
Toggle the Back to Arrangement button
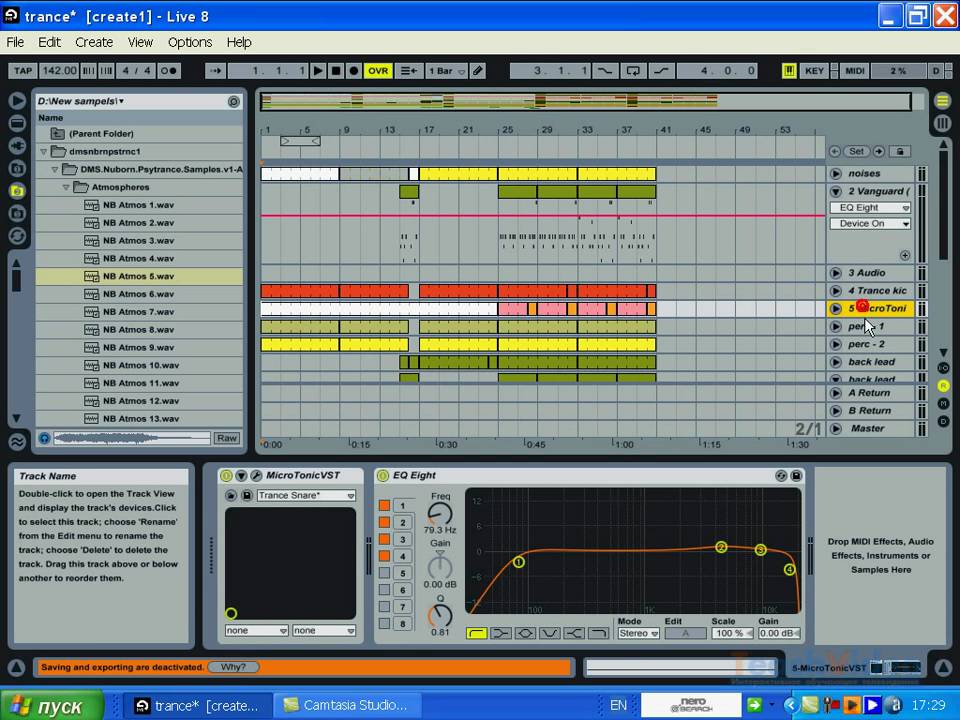coord(408,71)
